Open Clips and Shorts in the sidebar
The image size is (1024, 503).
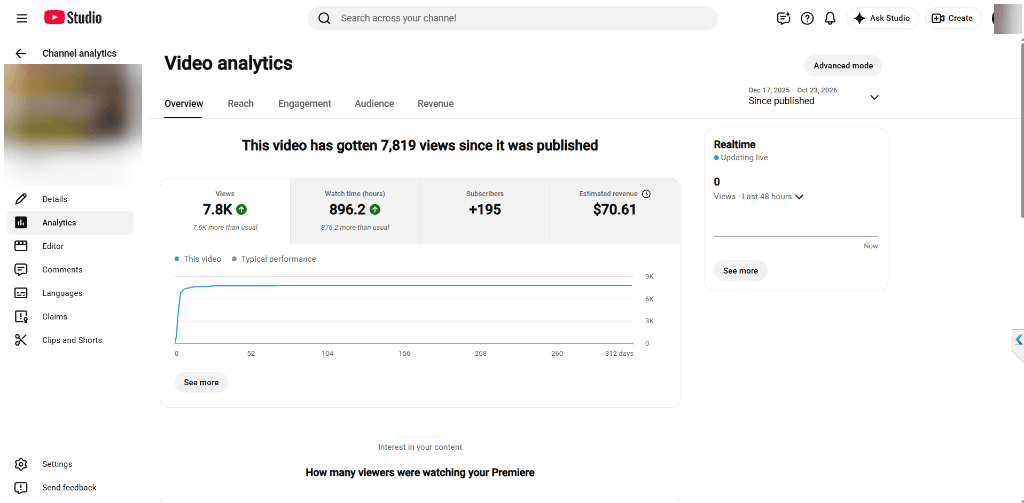pos(71,340)
